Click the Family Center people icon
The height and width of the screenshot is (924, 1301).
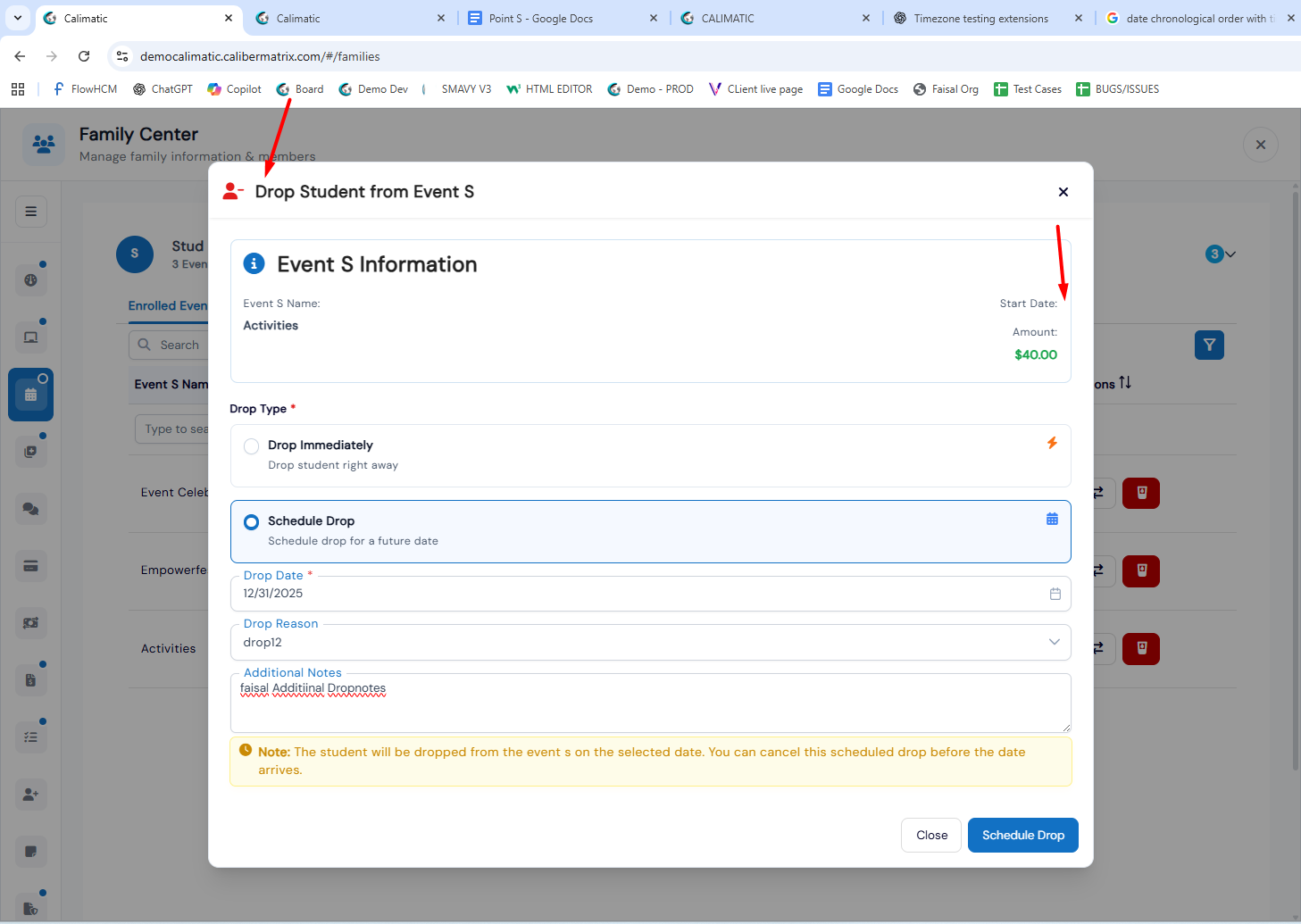click(x=44, y=144)
